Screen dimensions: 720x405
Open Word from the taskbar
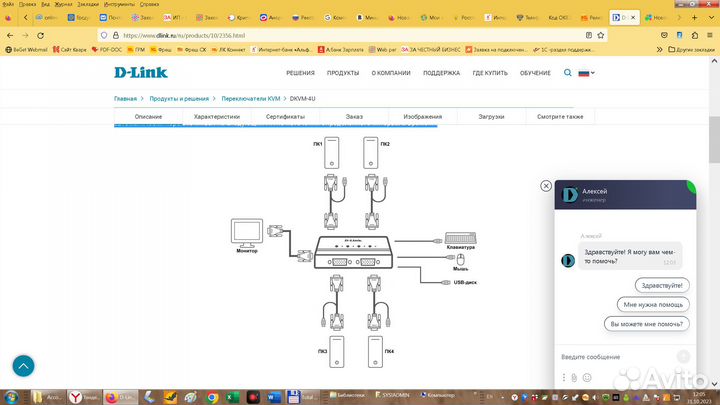click(x=274, y=397)
